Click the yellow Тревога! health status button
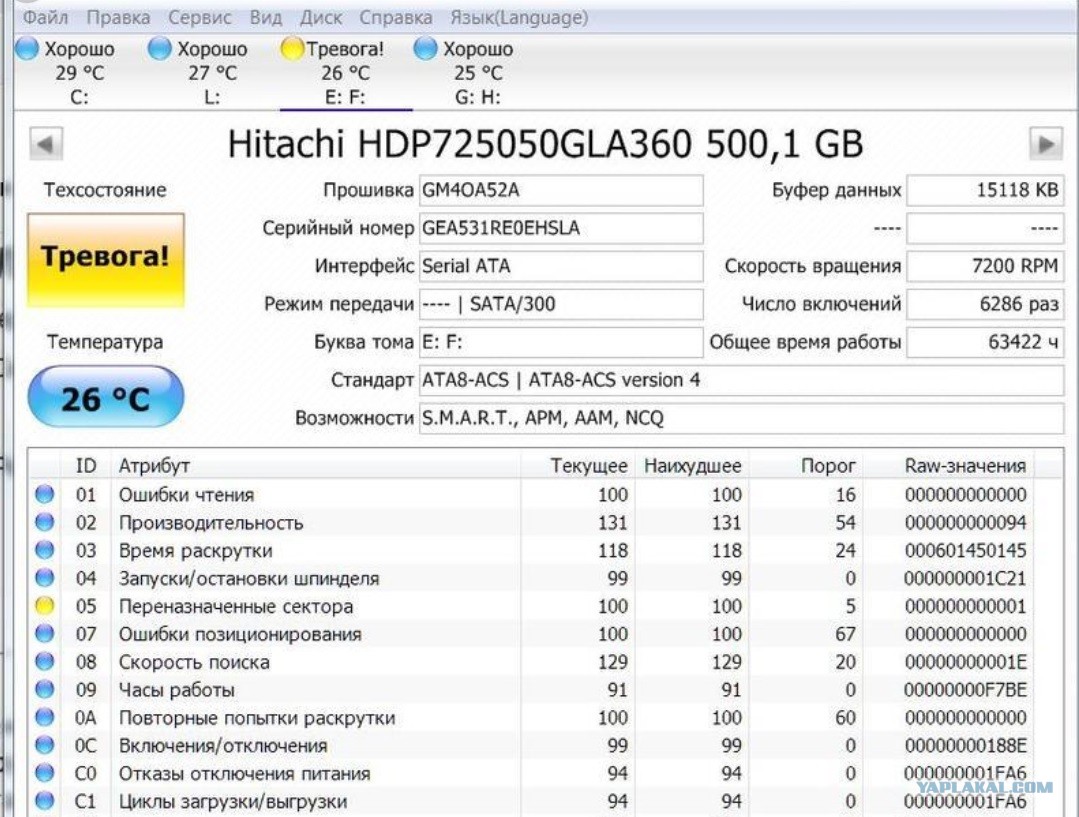The height and width of the screenshot is (817, 1079). click(x=105, y=259)
